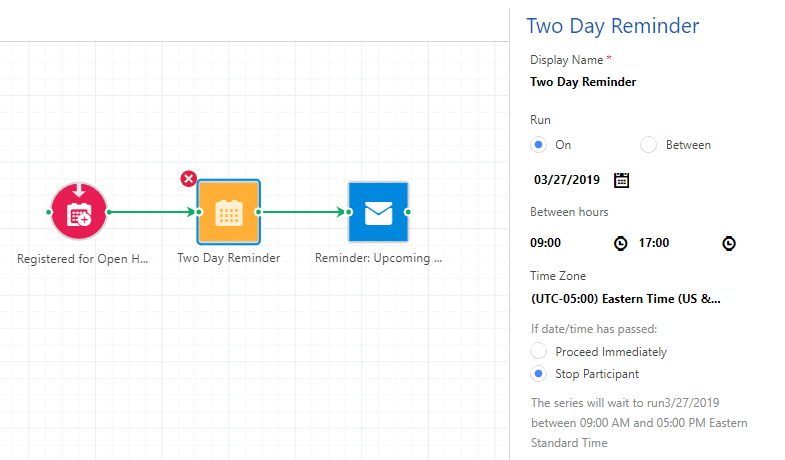Click the input connector of the trigger node

49,212
